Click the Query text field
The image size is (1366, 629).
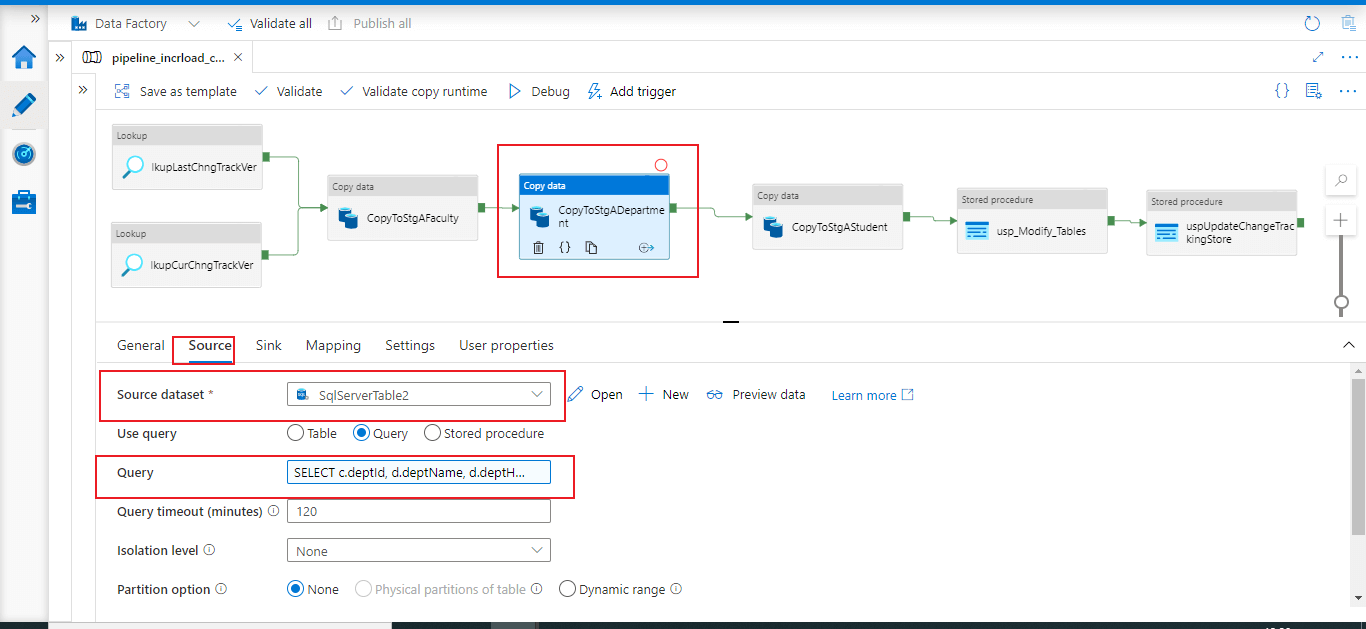click(x=418, y=471)
